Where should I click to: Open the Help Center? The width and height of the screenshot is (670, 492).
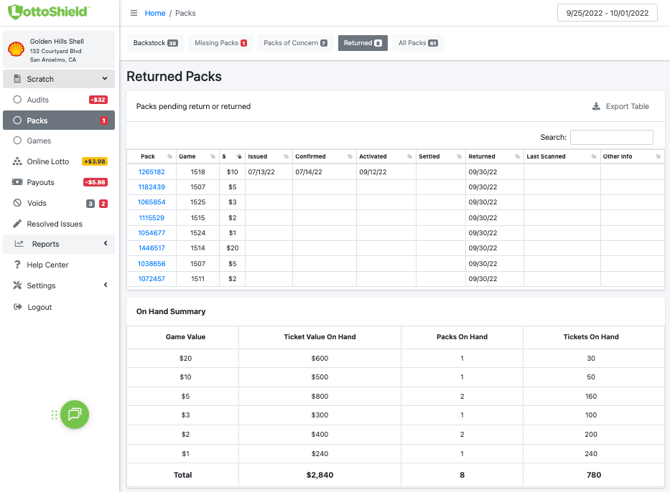pyautogui.click(x=47, y=265)
